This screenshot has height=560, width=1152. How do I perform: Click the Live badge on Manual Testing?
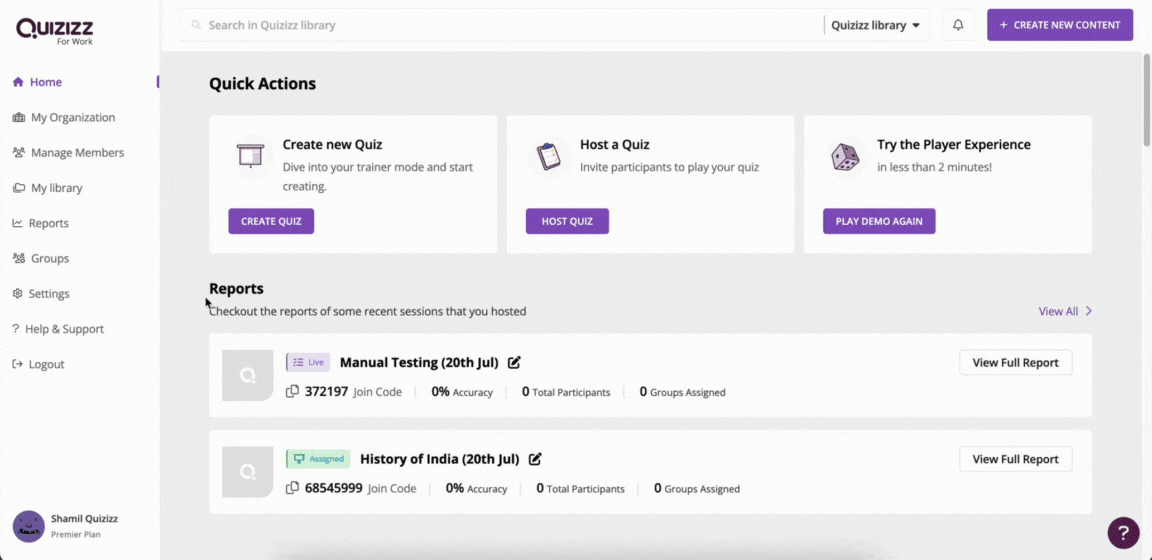click(308, 362)
